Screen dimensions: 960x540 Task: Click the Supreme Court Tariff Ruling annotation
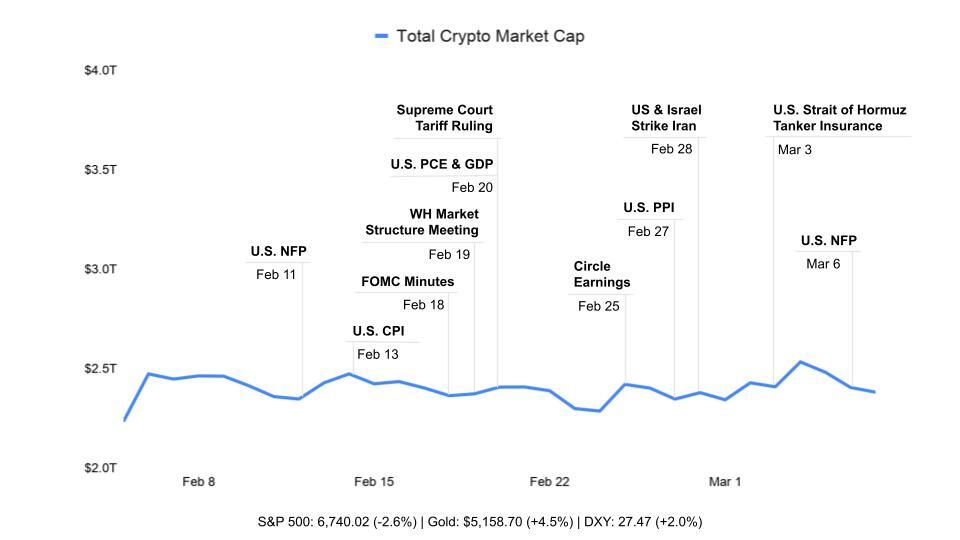tap(445, 118)
